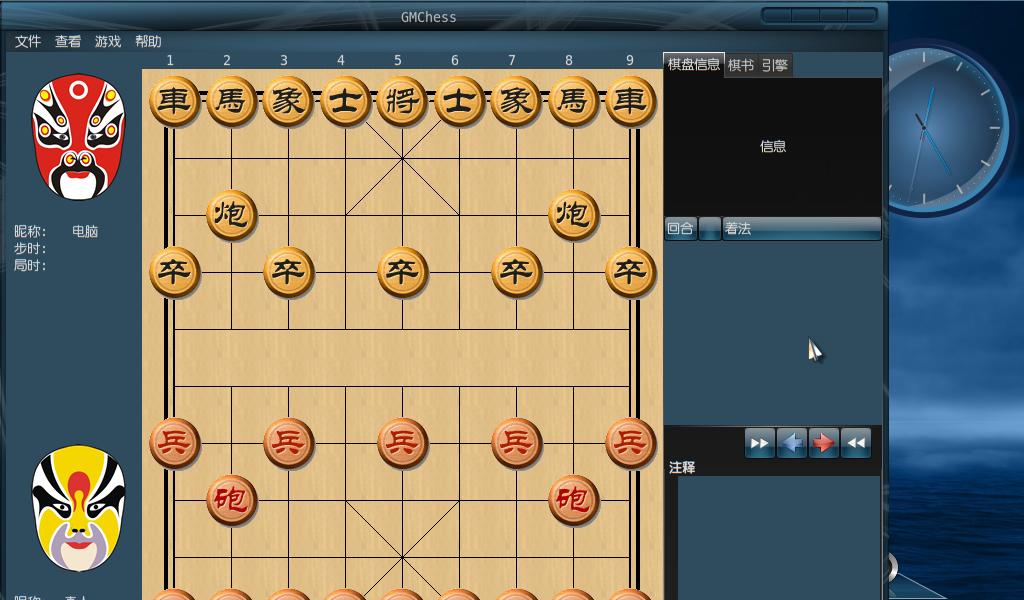This screenshot has height=600, width=1024.
Task: Select the black 士 in column 4
Action: (x=345, y=101)
